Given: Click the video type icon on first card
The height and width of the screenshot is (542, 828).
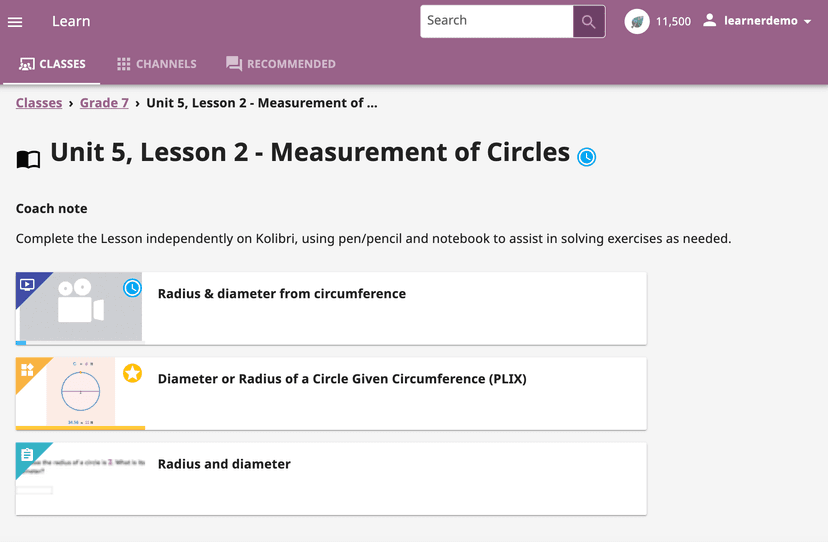Looking at the screenshot, I should [x=27, y=284].
